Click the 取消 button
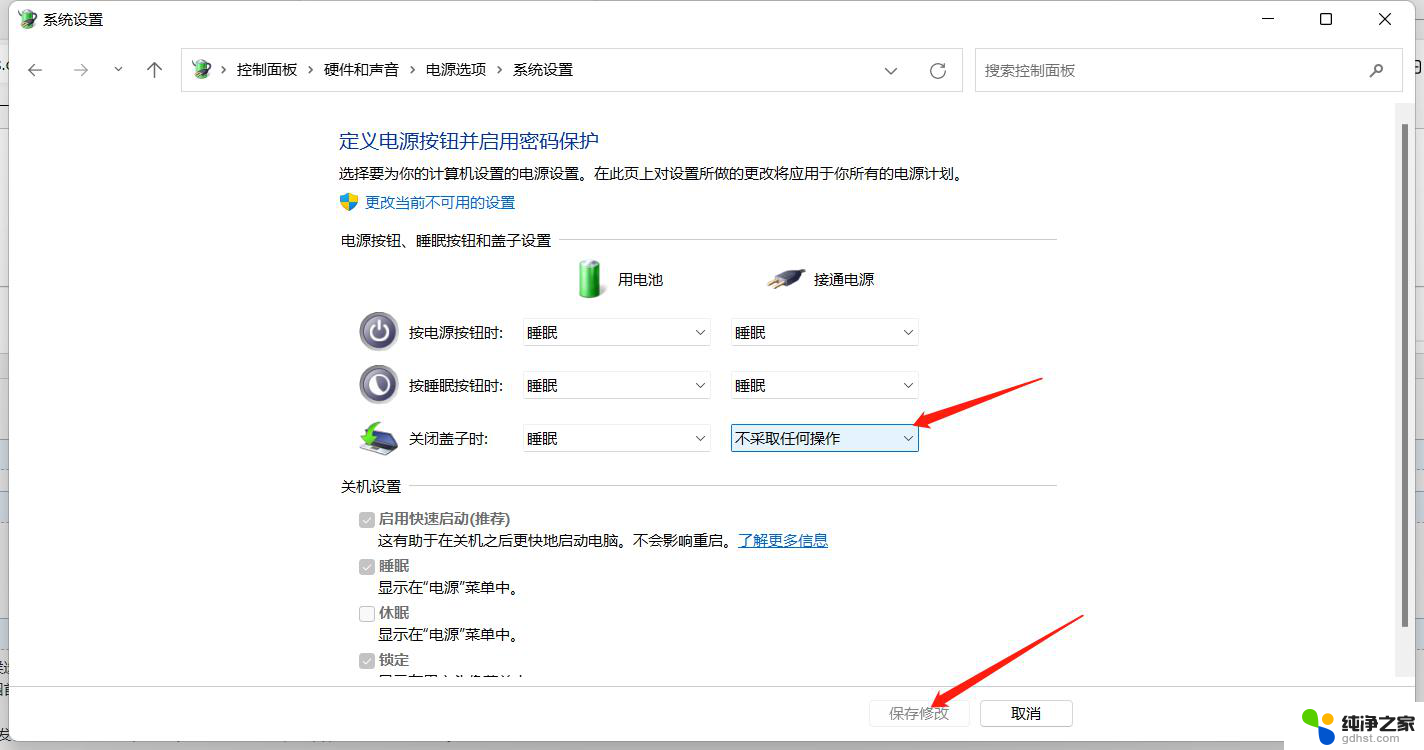 click(x=1027, y=713)
